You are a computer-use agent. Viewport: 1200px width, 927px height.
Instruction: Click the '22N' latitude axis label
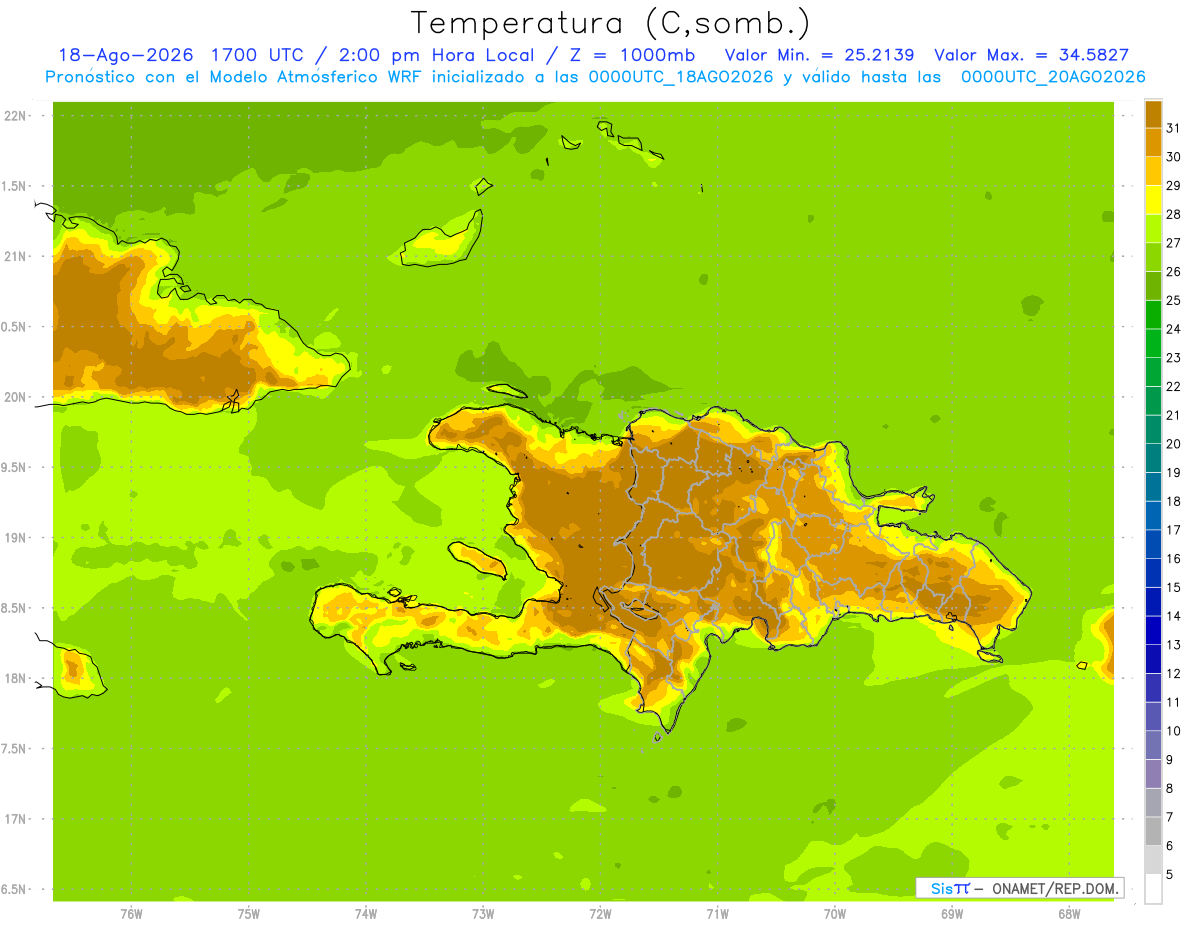coord(13,116)
